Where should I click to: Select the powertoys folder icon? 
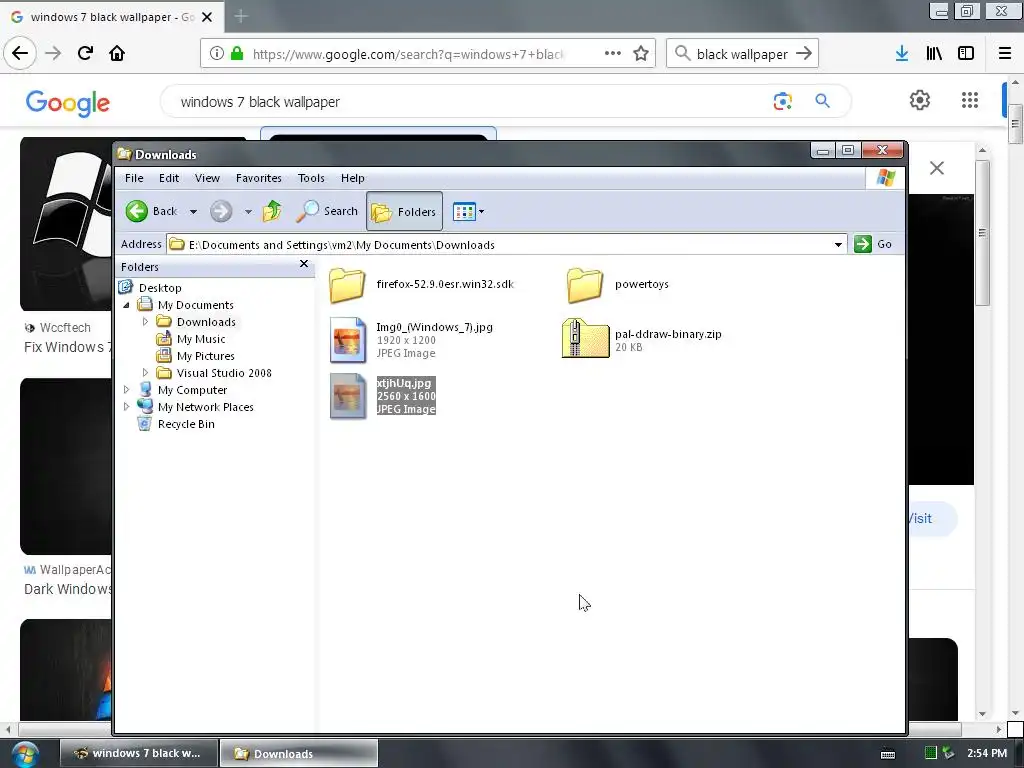click(584, 285)
